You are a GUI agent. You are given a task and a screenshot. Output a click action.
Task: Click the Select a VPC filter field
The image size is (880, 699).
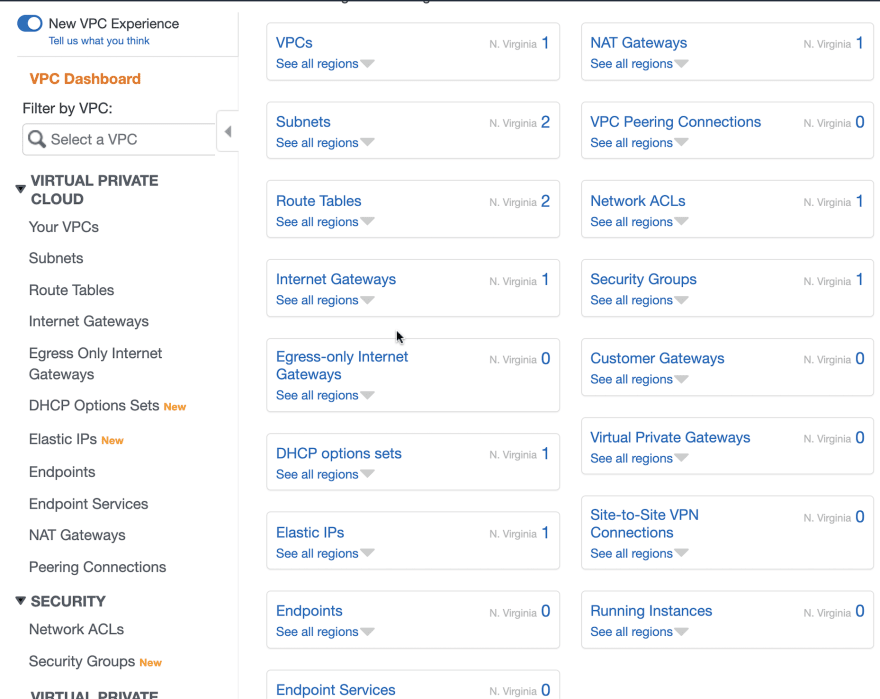[119, 139]
